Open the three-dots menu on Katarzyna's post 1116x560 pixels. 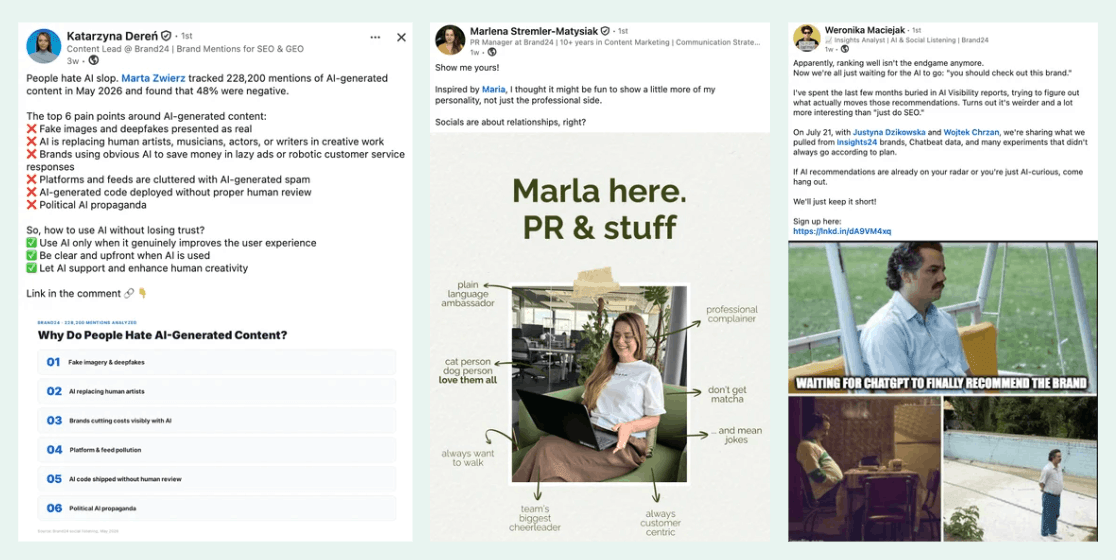pyautogui.click(x=375, y=38)
